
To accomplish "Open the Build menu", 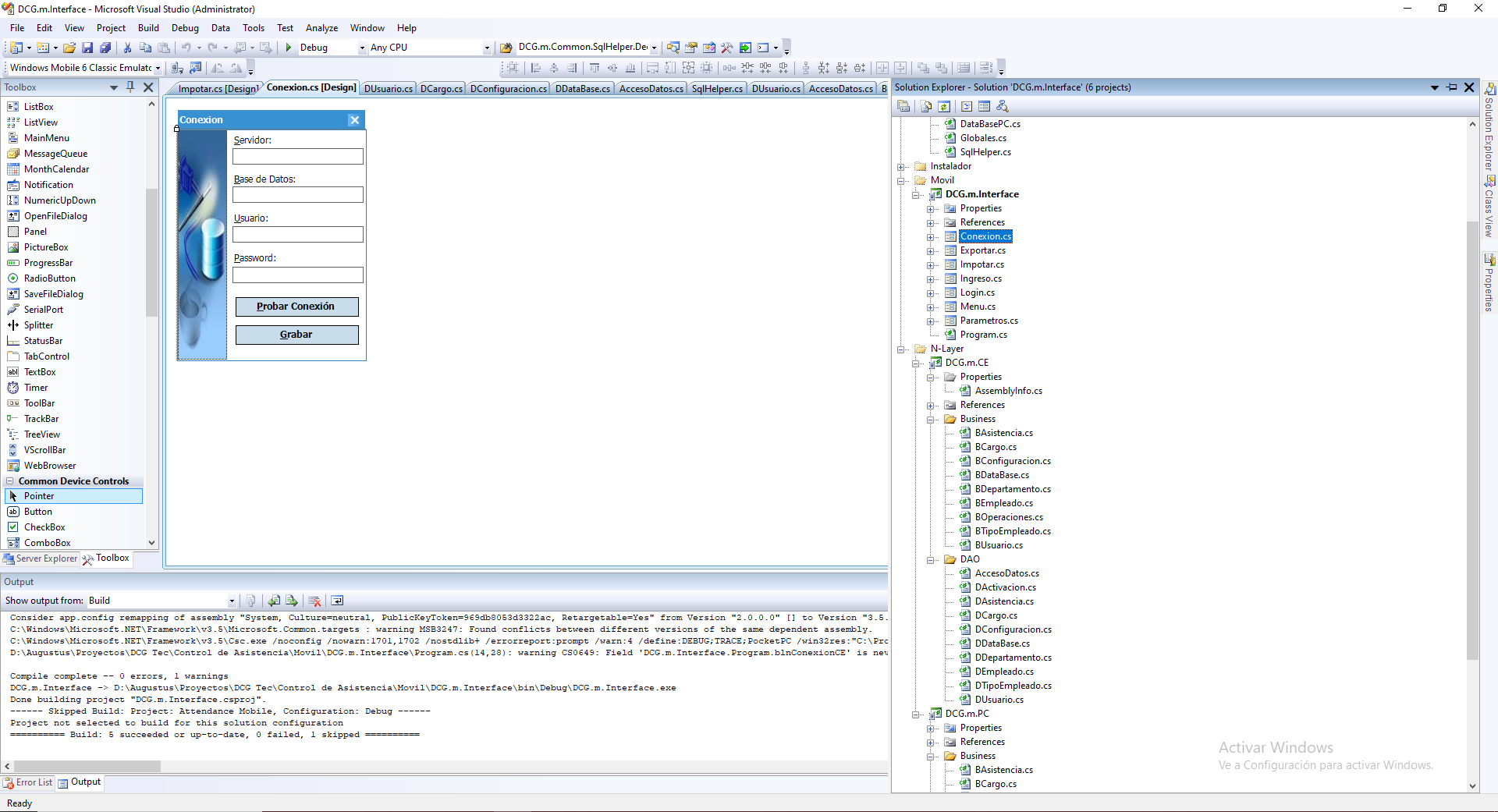I will pyautogui.click(x=148, y=28).
